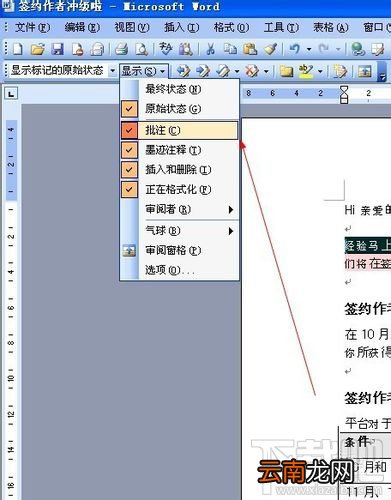This screenshot has width=391, height=500.
Task: Paste with the clipboard icon
Action: pyautogui.click(x=250, y=49)
